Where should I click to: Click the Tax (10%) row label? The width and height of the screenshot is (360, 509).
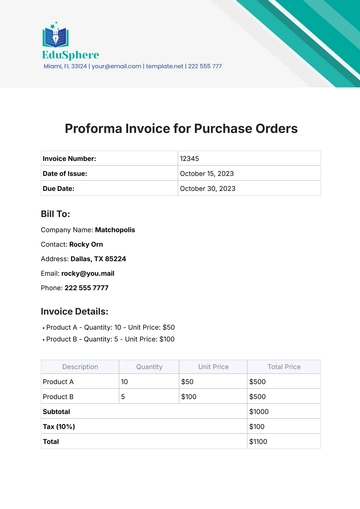click(59, 426)
